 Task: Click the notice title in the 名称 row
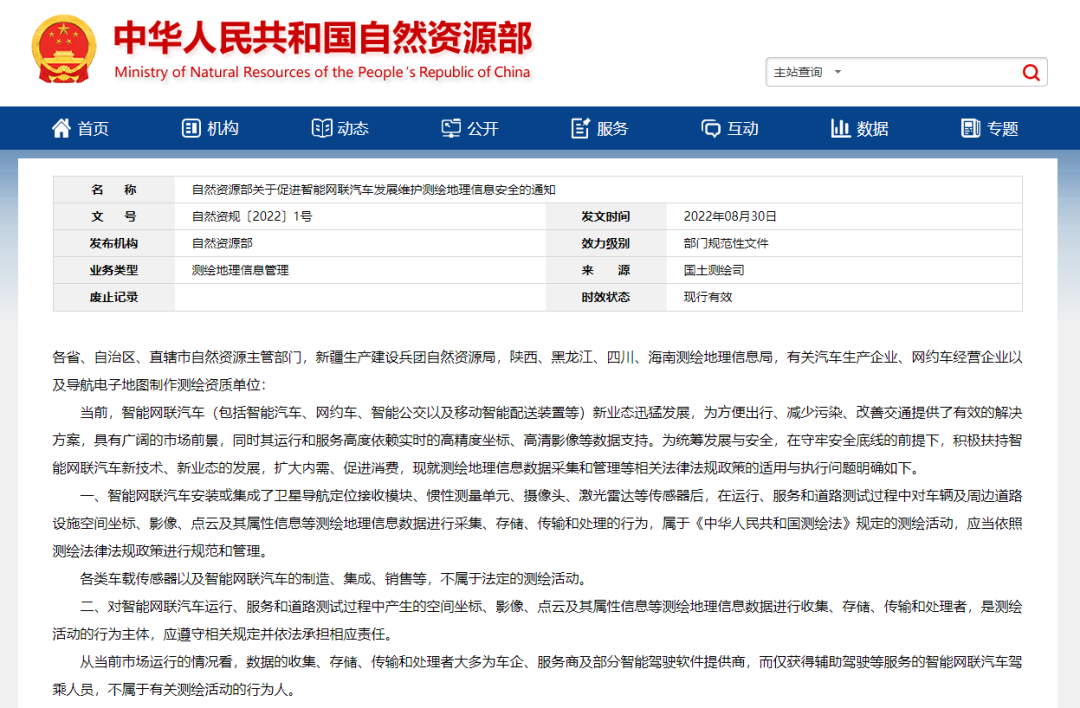(x=373, y=189)
